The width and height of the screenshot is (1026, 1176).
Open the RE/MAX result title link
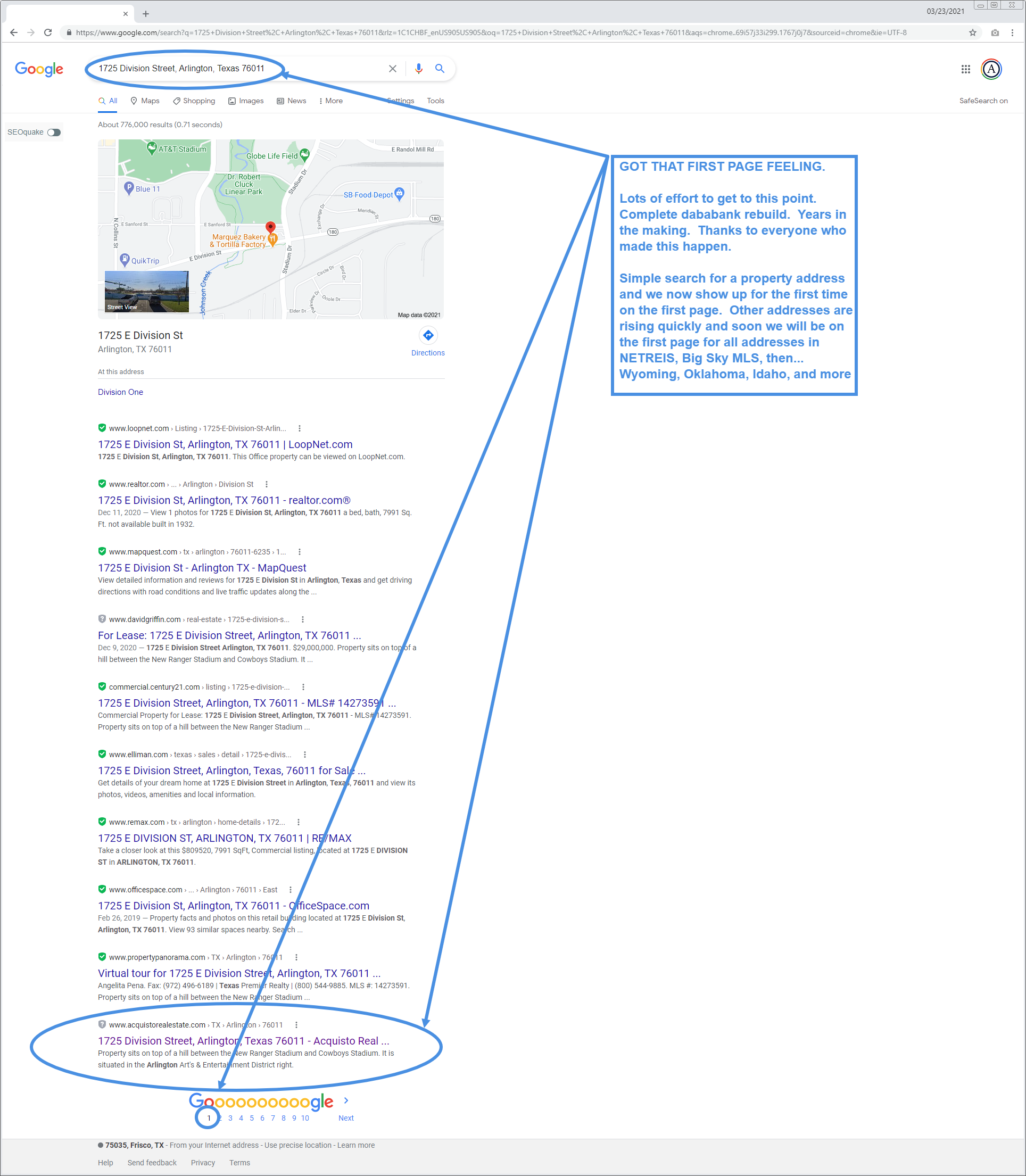(x=225, y=838)
